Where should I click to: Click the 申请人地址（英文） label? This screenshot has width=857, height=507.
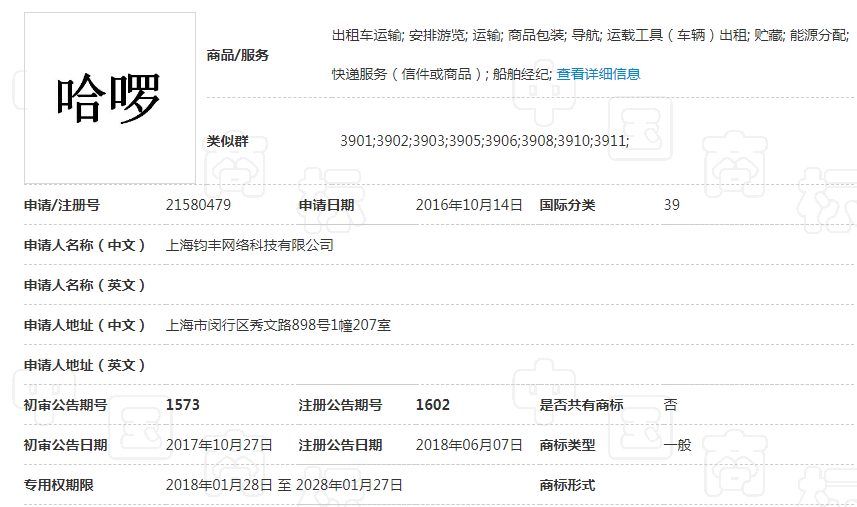[85, 365]
